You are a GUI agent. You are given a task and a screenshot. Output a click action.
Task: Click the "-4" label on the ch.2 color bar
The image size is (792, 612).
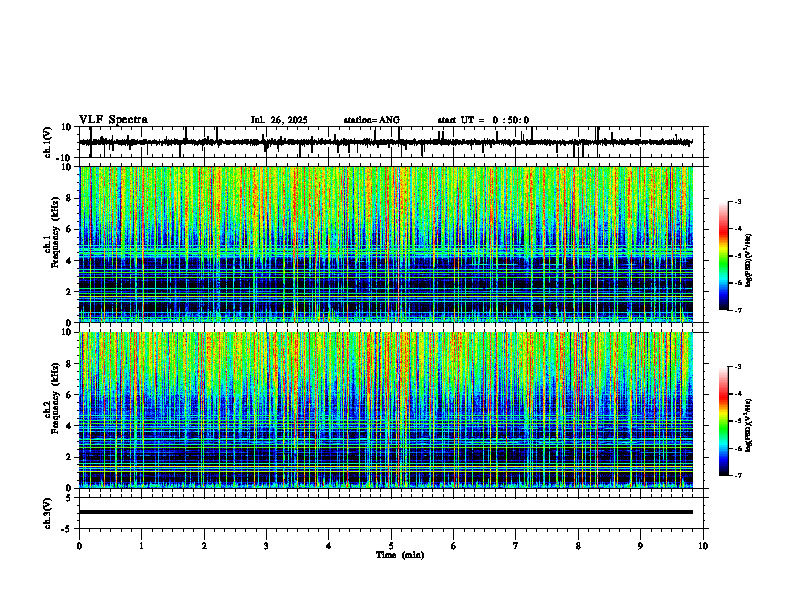pyautogui.click(x=738, y=394)
